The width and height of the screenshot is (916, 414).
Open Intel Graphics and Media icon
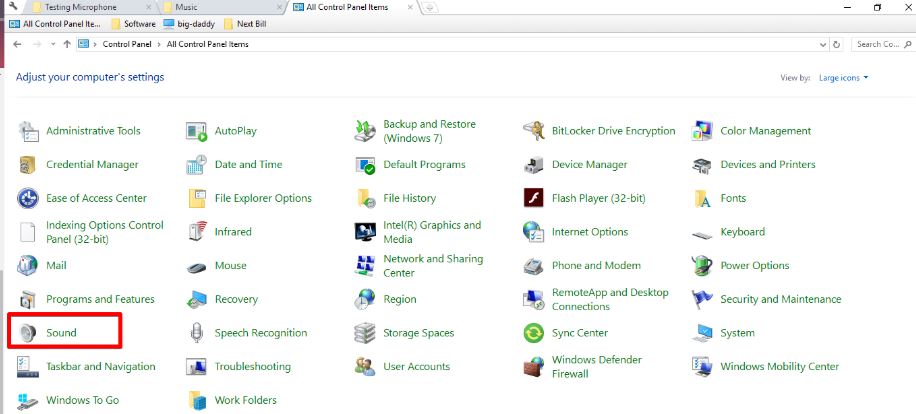pos(365,232)
